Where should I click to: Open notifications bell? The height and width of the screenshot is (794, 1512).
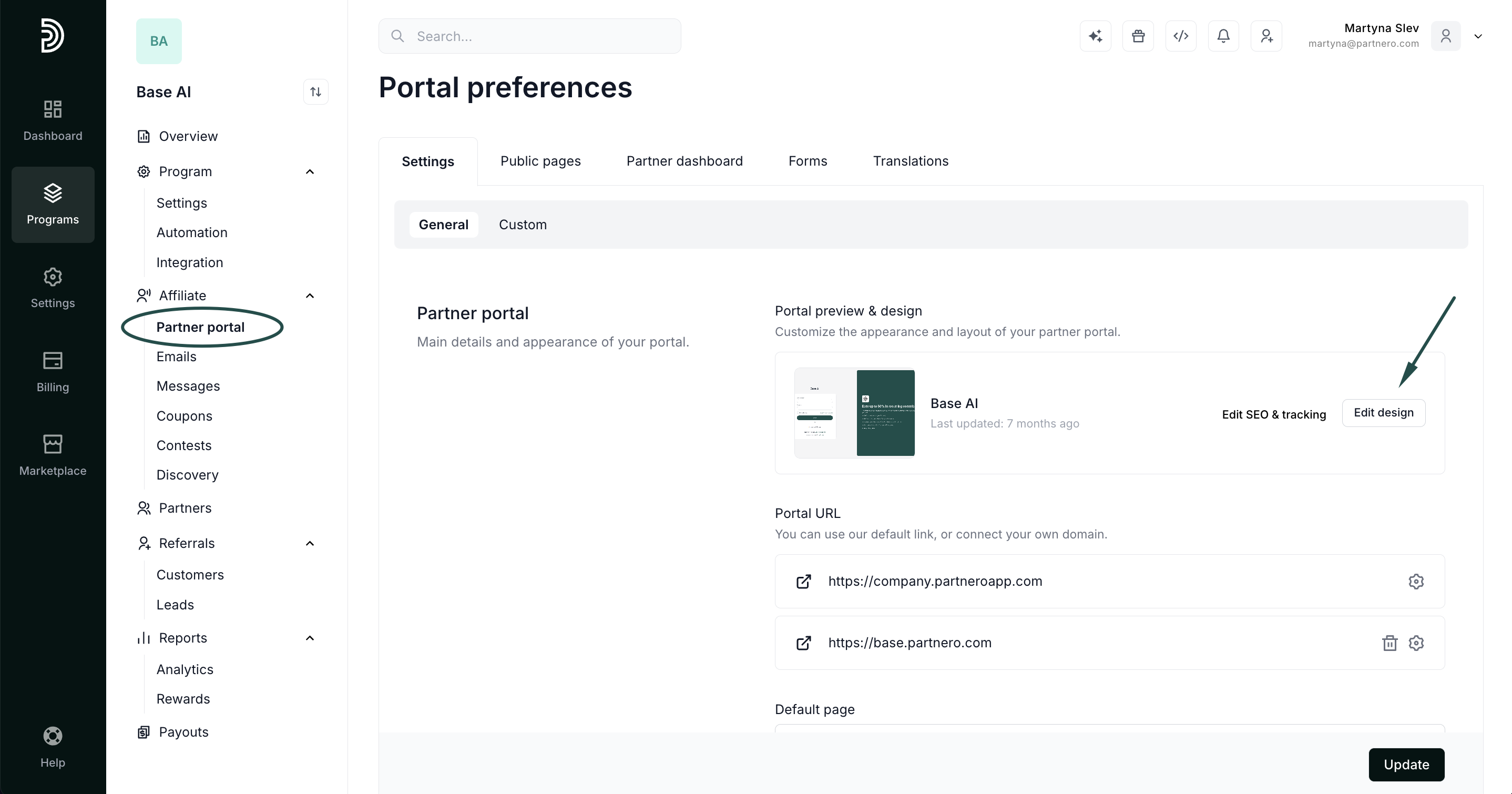pos(1224,36)
